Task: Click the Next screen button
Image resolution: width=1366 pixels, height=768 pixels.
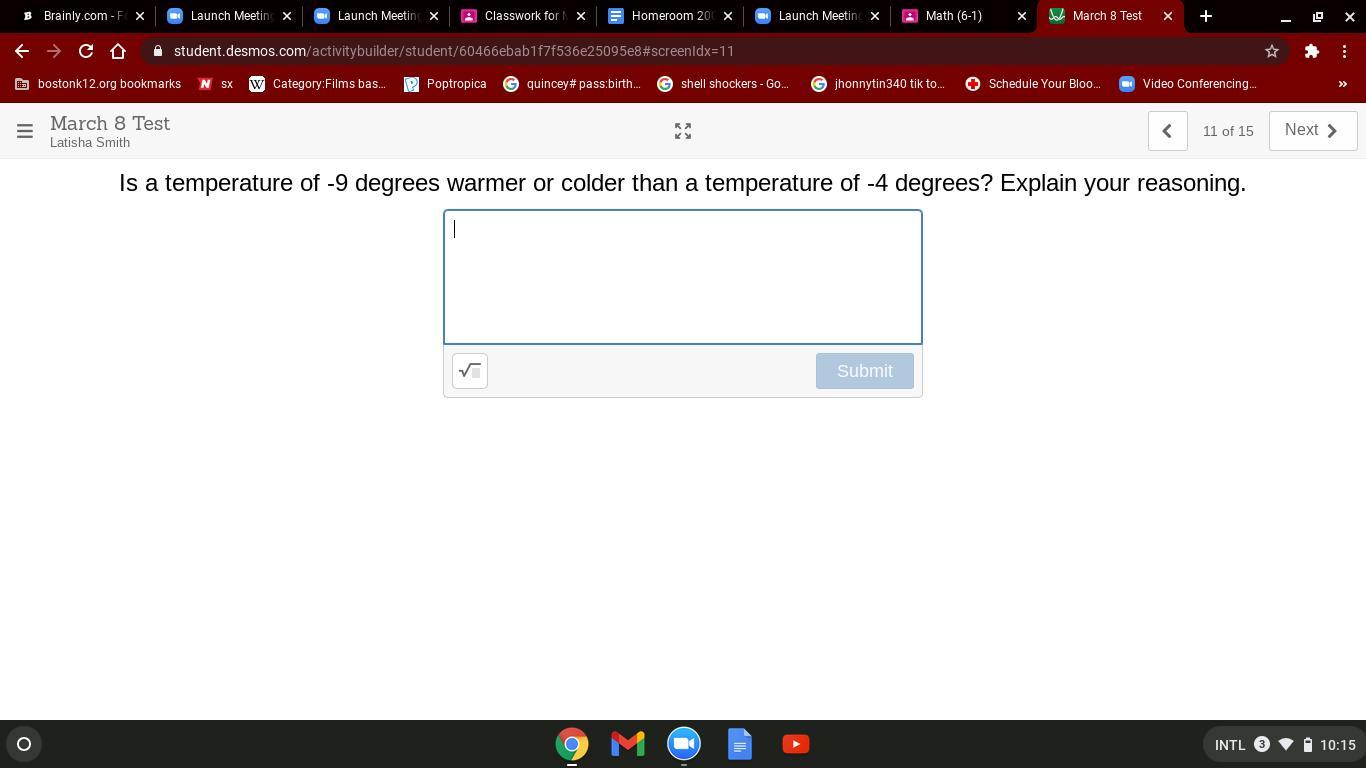Action: point(1312,131)
